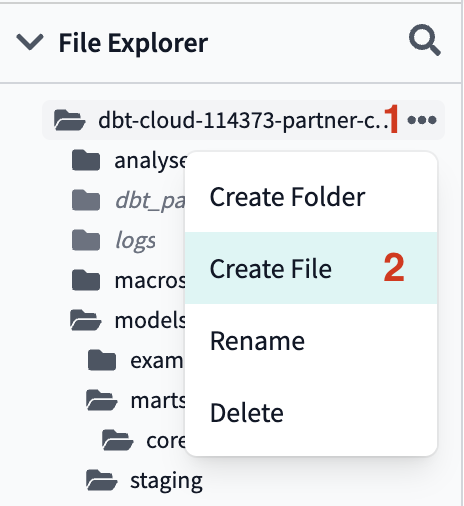Expand the example folder icon under models
Image resolution: width=464 pixels, height=506 pixels.
(x=102, y=360)
